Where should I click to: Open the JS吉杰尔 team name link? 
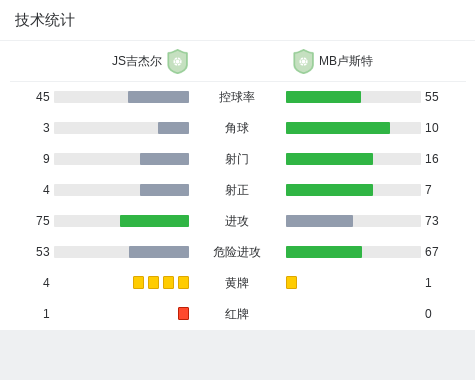pos(137,61)
